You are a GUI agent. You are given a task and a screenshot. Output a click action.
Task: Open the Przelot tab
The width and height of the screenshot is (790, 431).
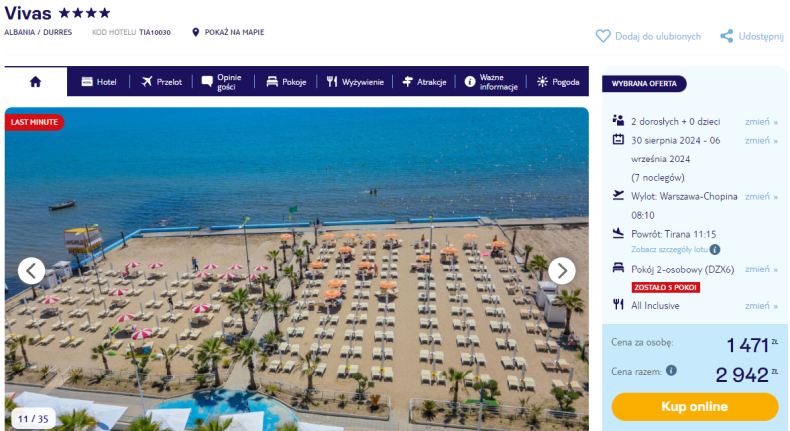161,82
